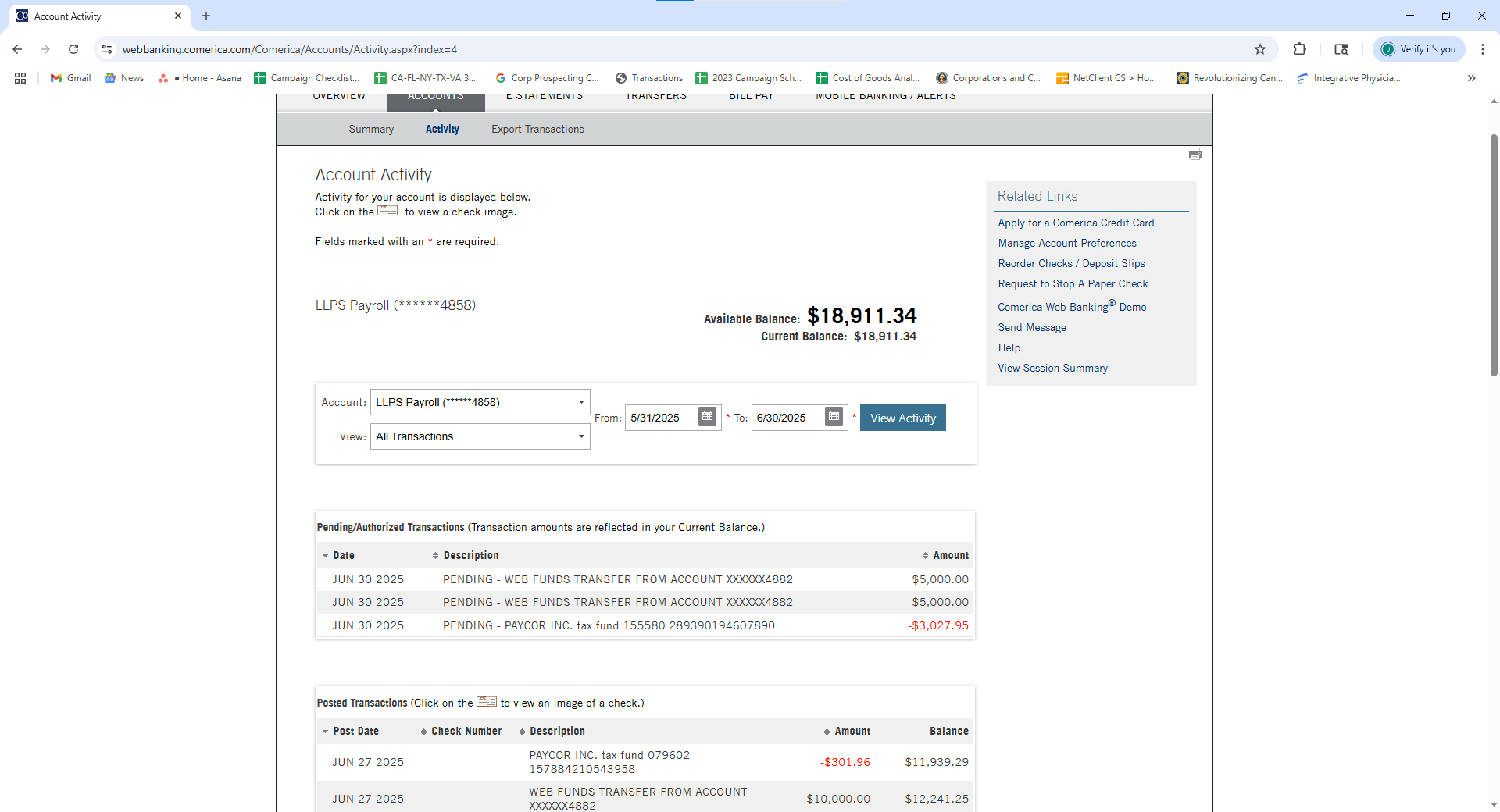Sort posted transactions by Post Date
The height and width of the screenshot is (812, 1500).
tap(350, 731)
